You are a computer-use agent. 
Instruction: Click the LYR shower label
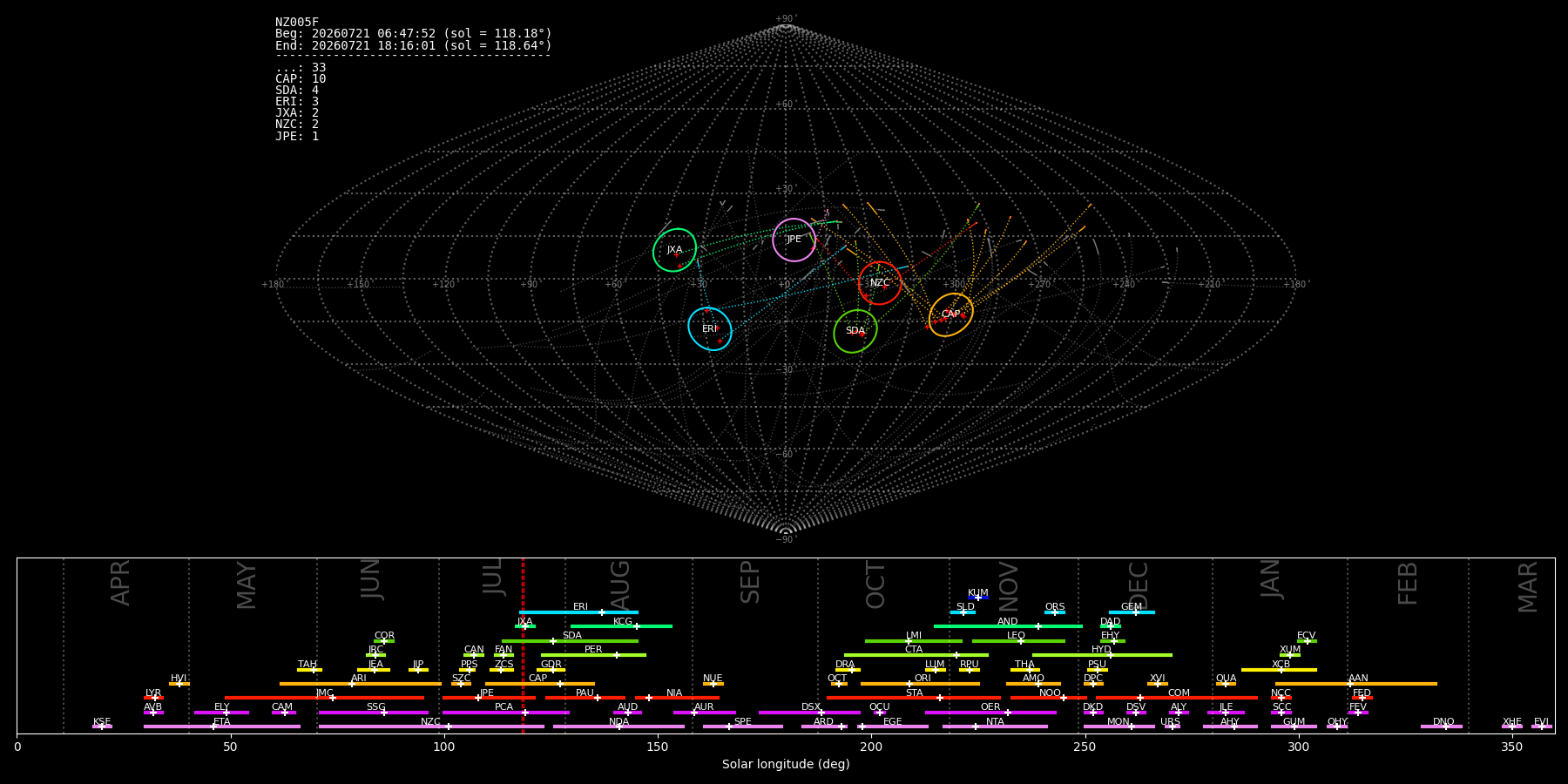point(153,693)
